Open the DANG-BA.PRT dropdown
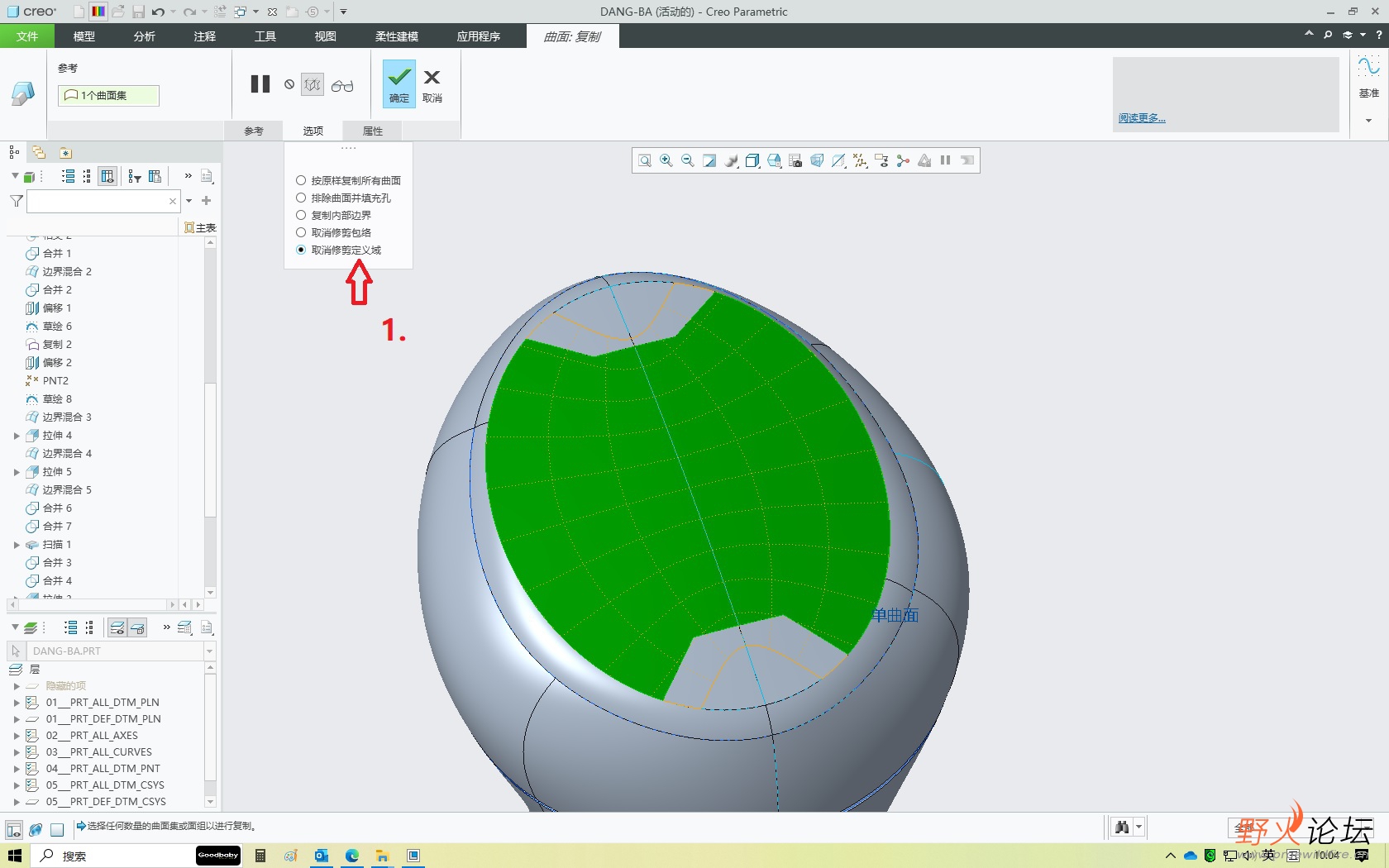 209,651
